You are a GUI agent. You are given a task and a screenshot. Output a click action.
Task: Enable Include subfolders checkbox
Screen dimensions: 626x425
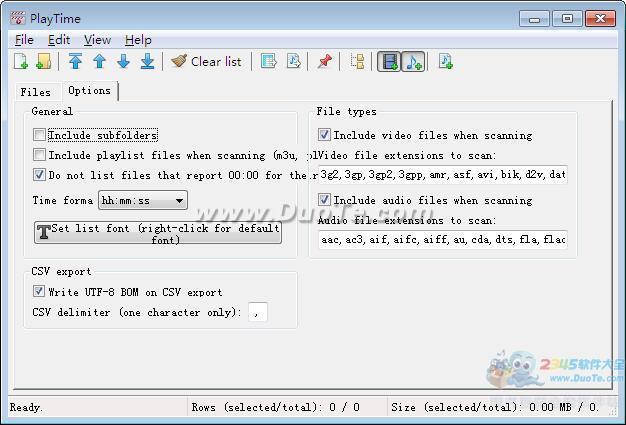(x=39, y=135)
